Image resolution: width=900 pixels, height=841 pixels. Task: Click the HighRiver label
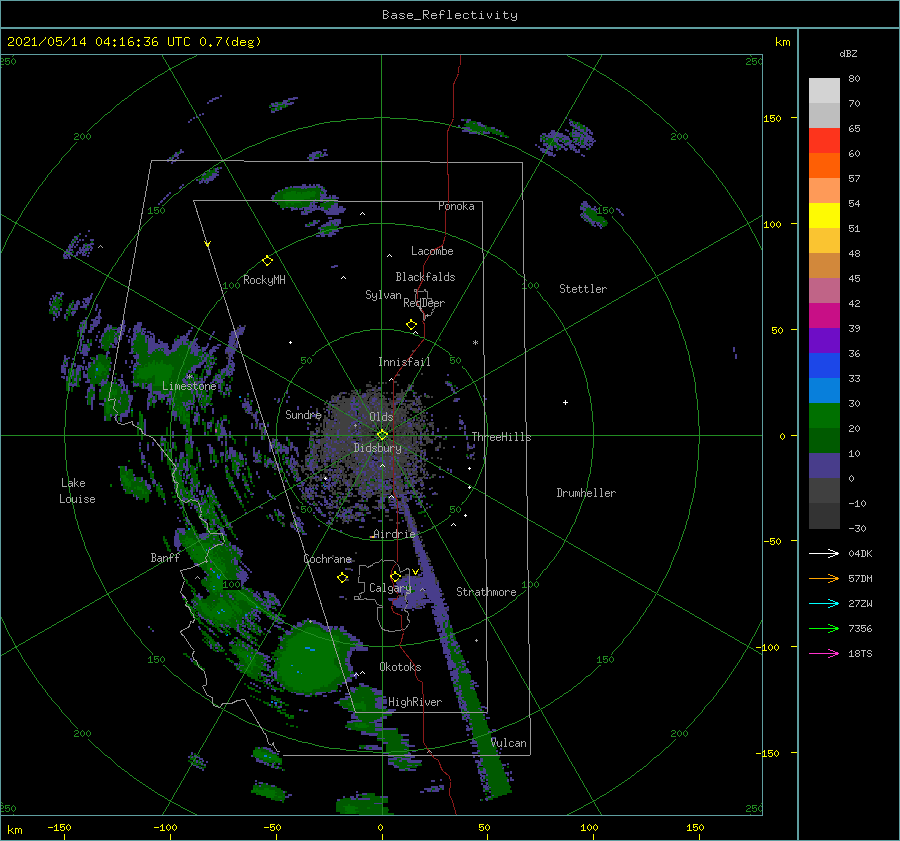[415, 702]
